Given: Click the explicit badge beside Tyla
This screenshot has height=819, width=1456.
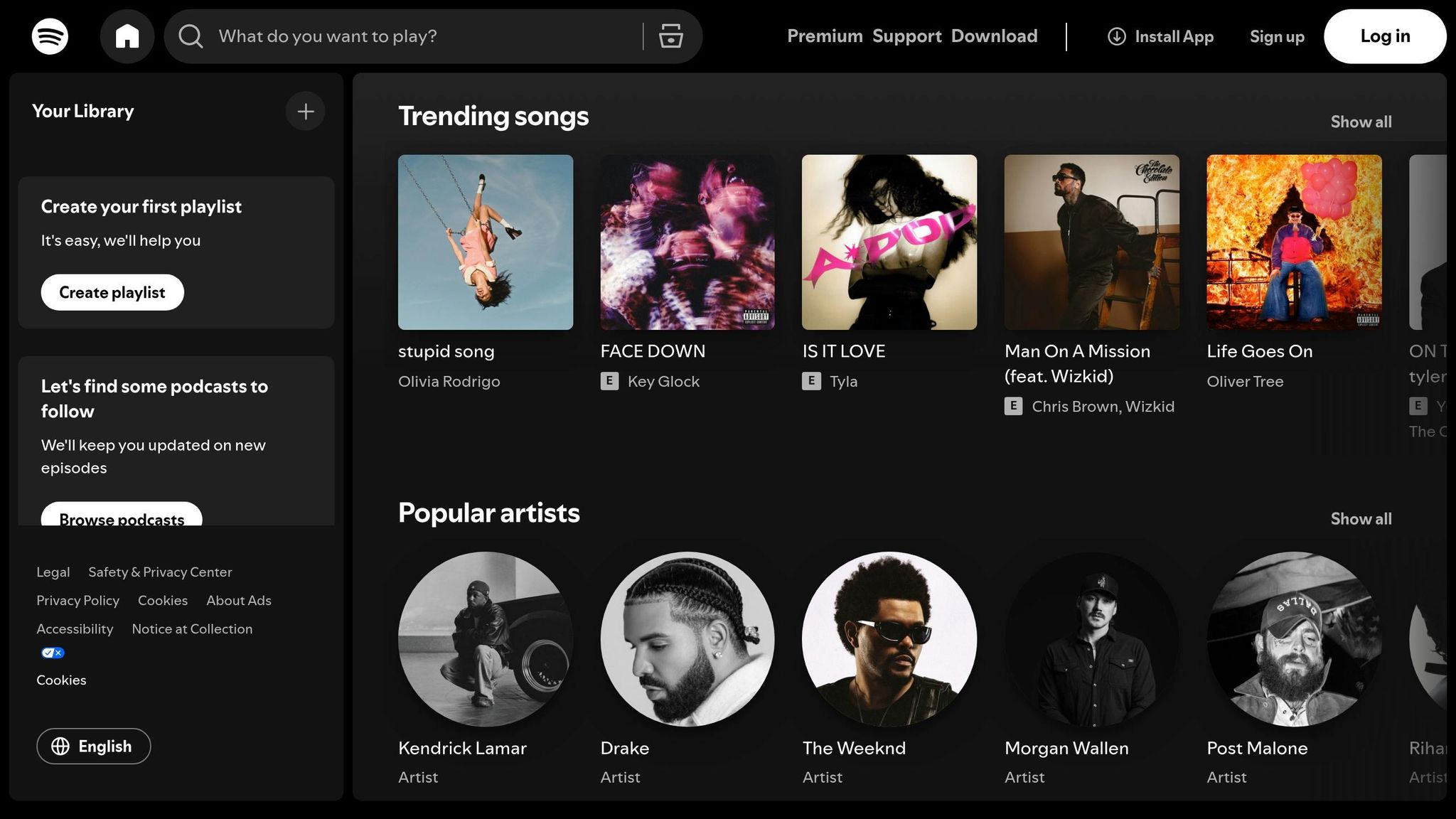Looking at the screenshot, I should [x=811, y=381].
